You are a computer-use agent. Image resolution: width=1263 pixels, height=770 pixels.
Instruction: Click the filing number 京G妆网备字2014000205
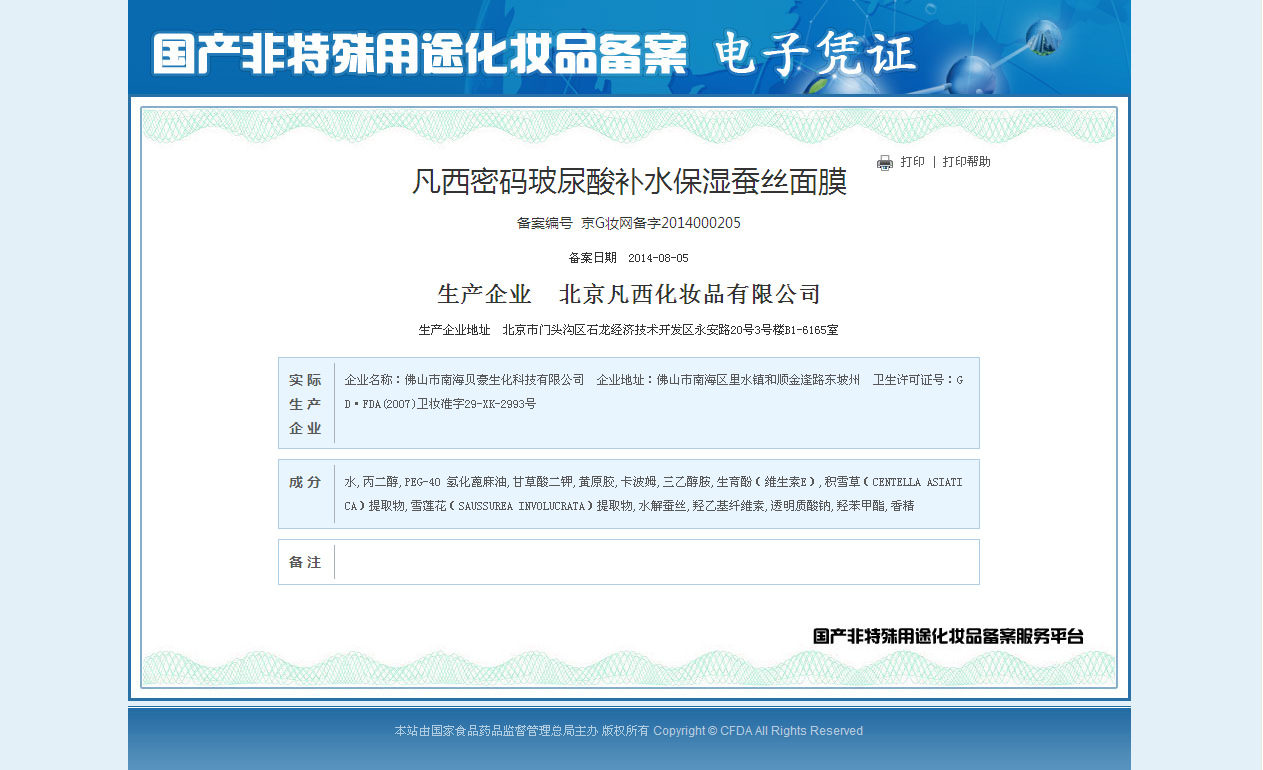tap(661, 223)
